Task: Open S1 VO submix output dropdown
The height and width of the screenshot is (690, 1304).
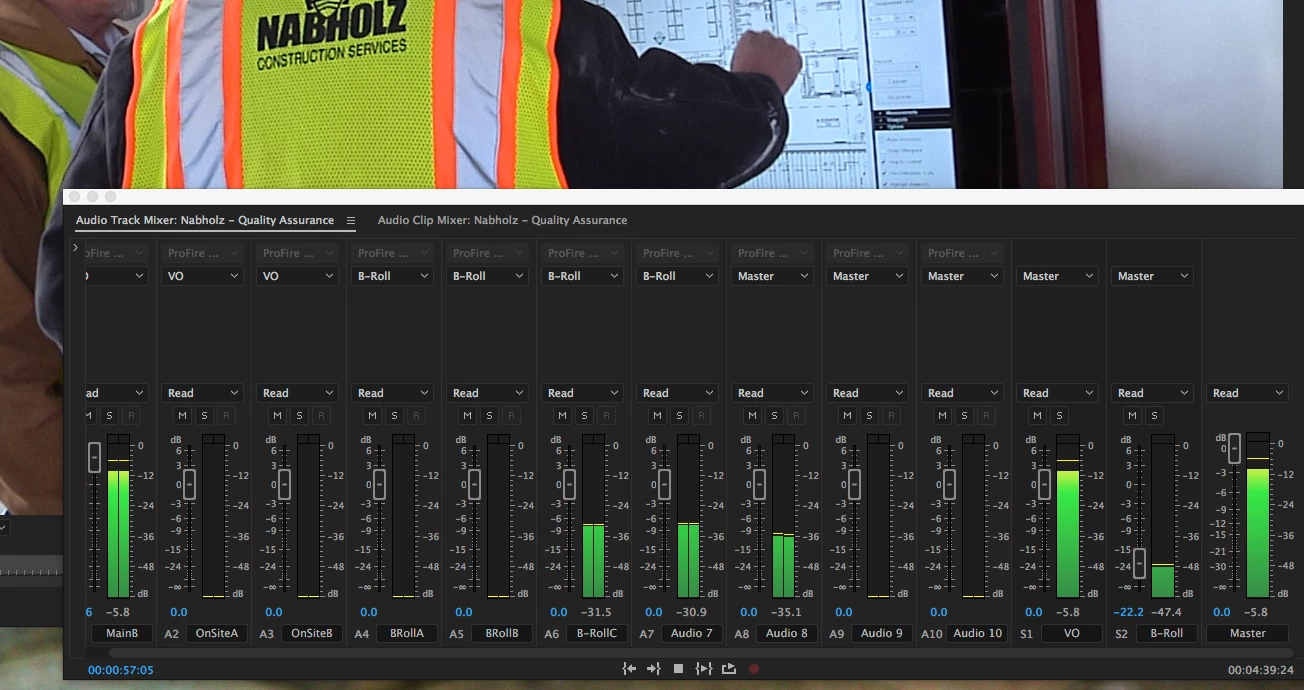Action: click(1058, 276)
